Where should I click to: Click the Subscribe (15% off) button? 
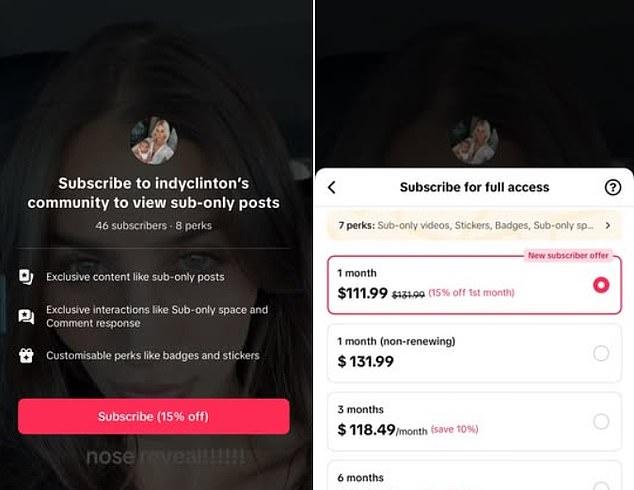click(x=154, y=416)
